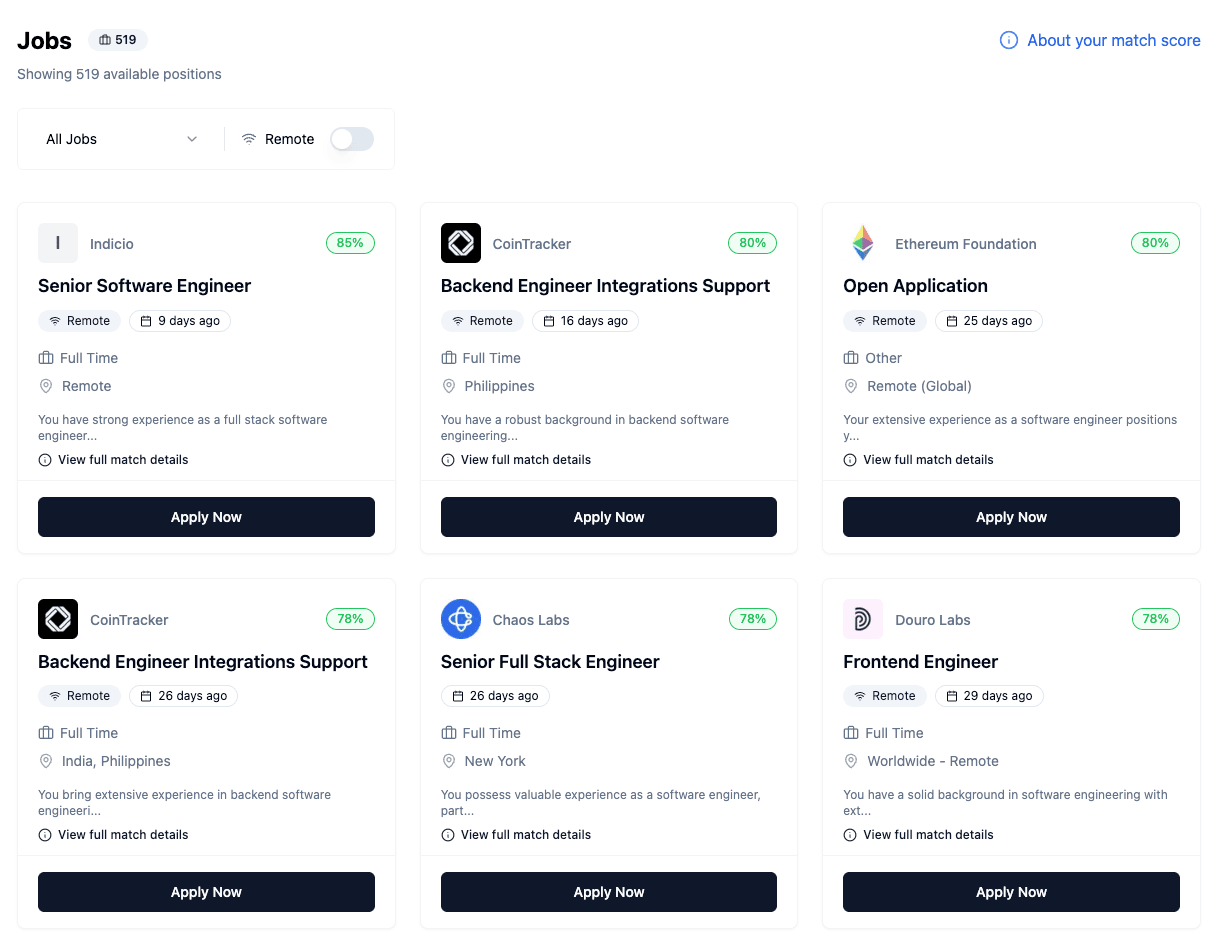Click location pin icon beside New York

(x=448, y=761)
